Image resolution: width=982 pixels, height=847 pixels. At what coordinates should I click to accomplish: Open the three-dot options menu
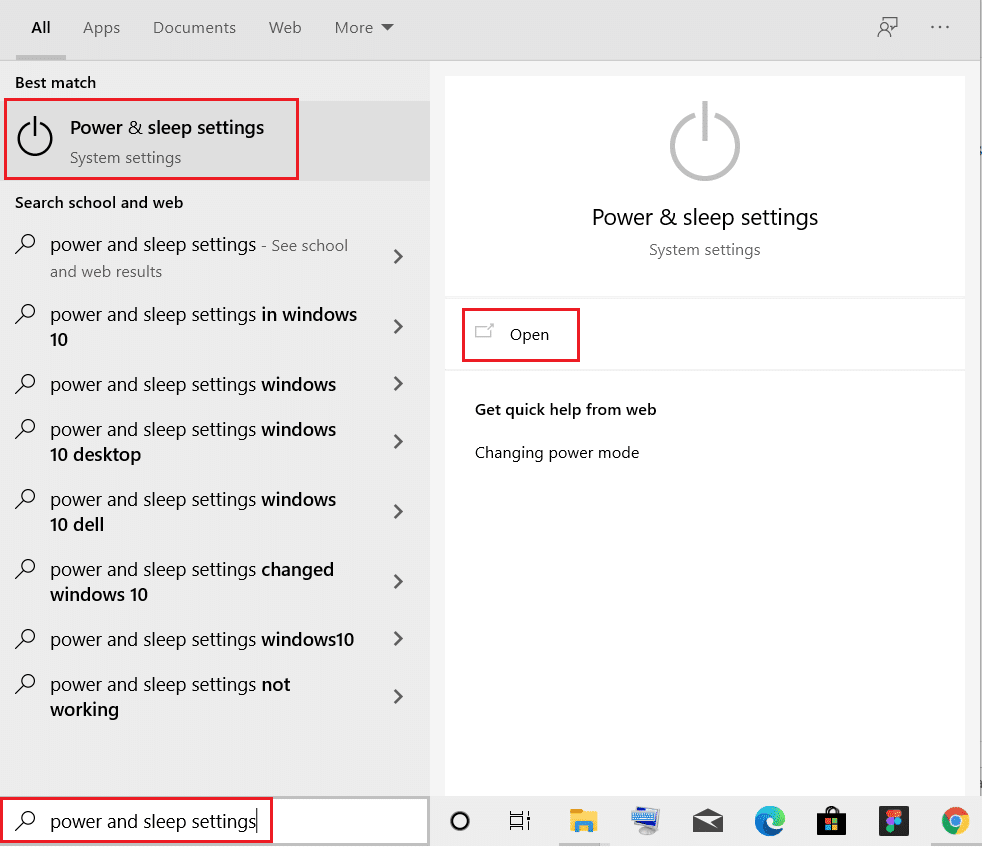[x=940, y=28]
